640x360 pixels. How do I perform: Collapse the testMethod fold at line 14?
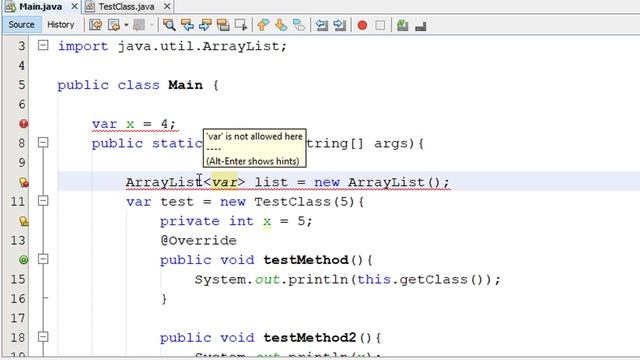(43, 259)
